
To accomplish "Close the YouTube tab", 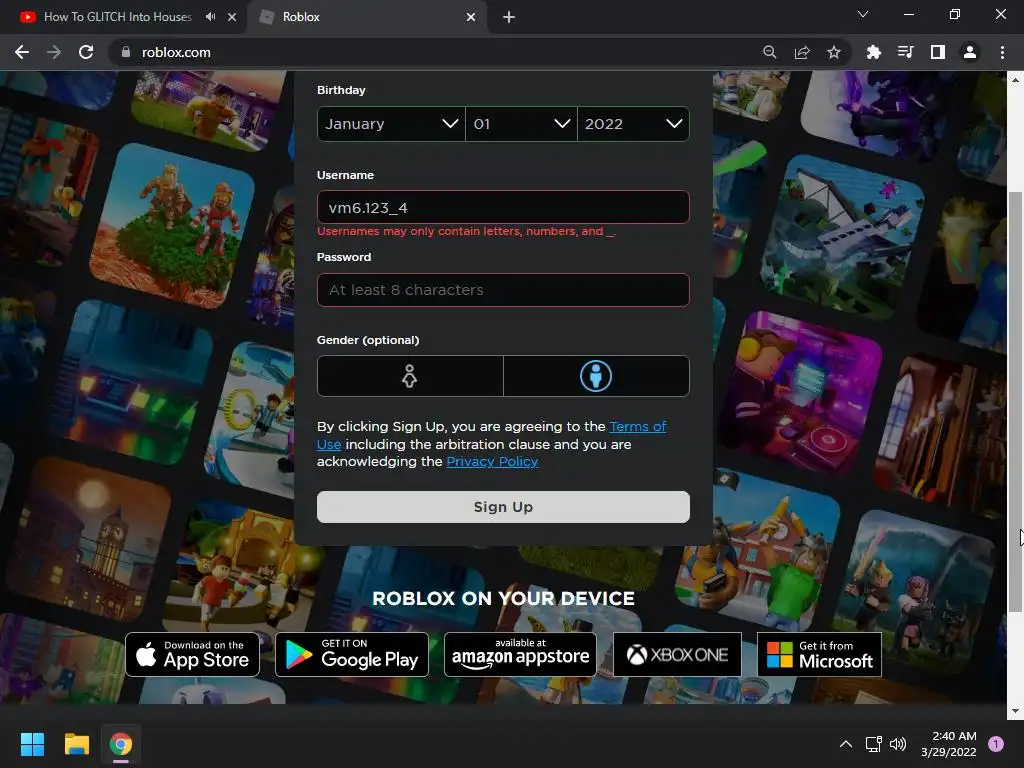I will pos(232,17).
